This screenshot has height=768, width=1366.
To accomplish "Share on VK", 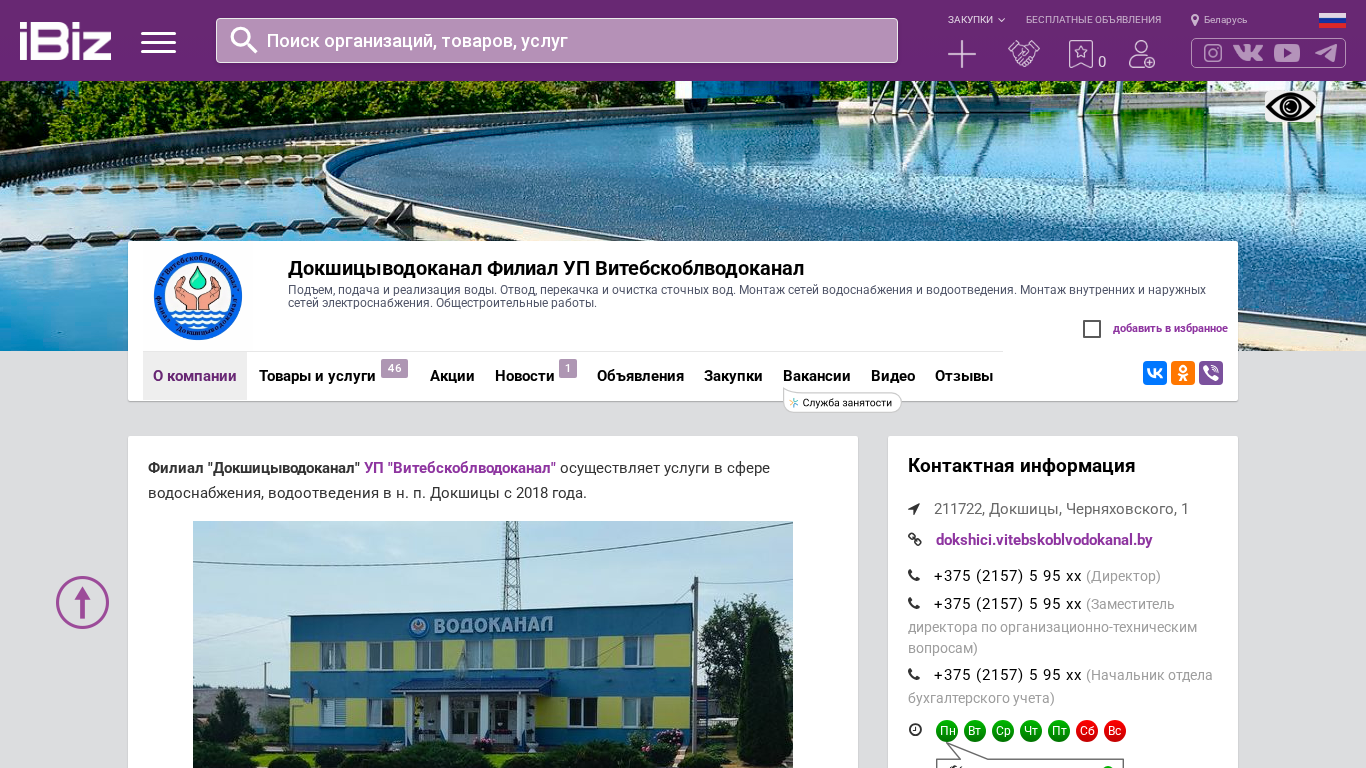I will 1155,373.
